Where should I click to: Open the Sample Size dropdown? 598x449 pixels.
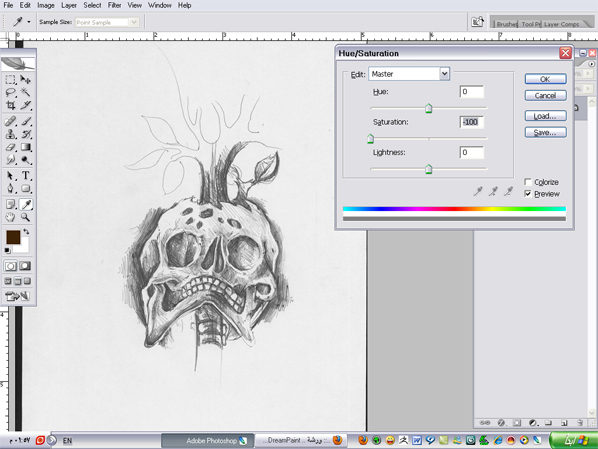134,23
